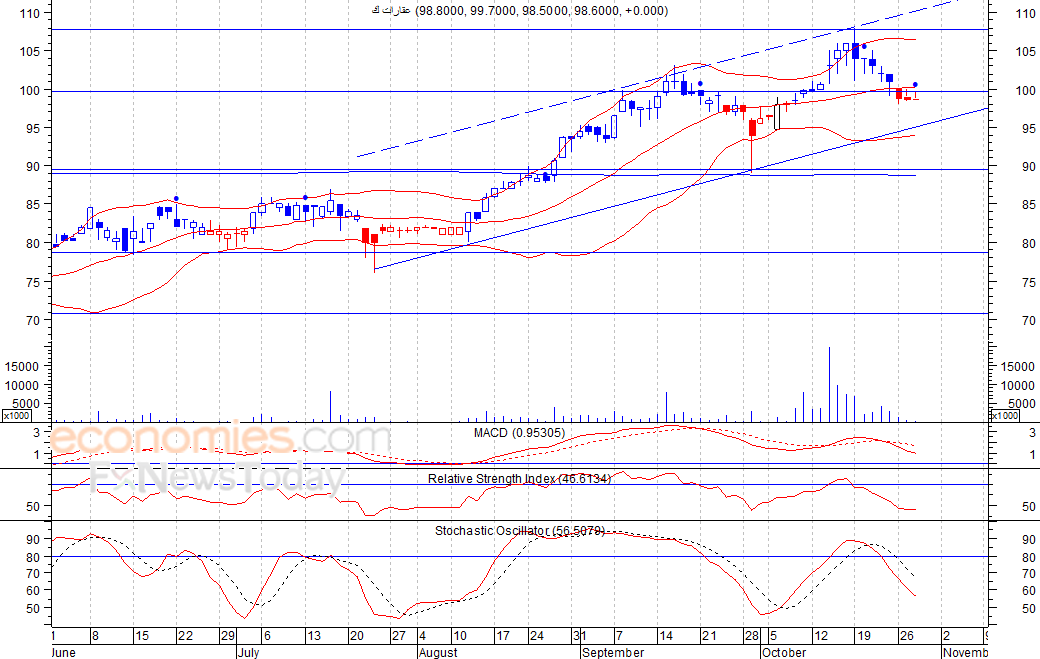The height and width of the screenshot is (659, 1040).
Task: Click the 100 label on the right price axis
Action: (x=1025, y=91)
